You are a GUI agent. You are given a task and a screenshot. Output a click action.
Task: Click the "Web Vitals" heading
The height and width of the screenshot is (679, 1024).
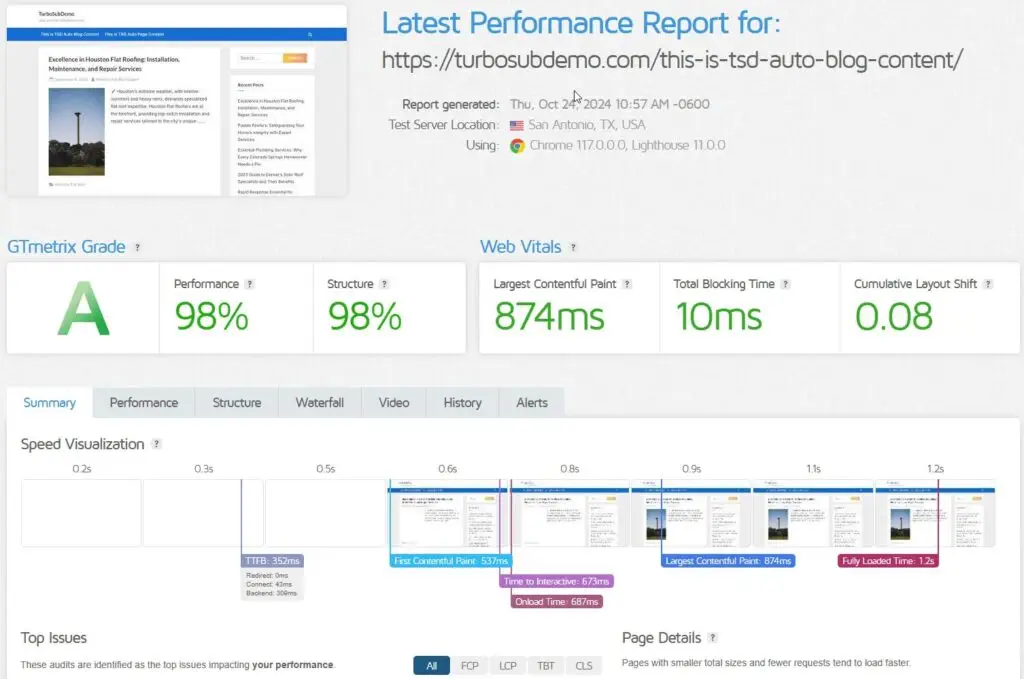click(x=520, y=247)
